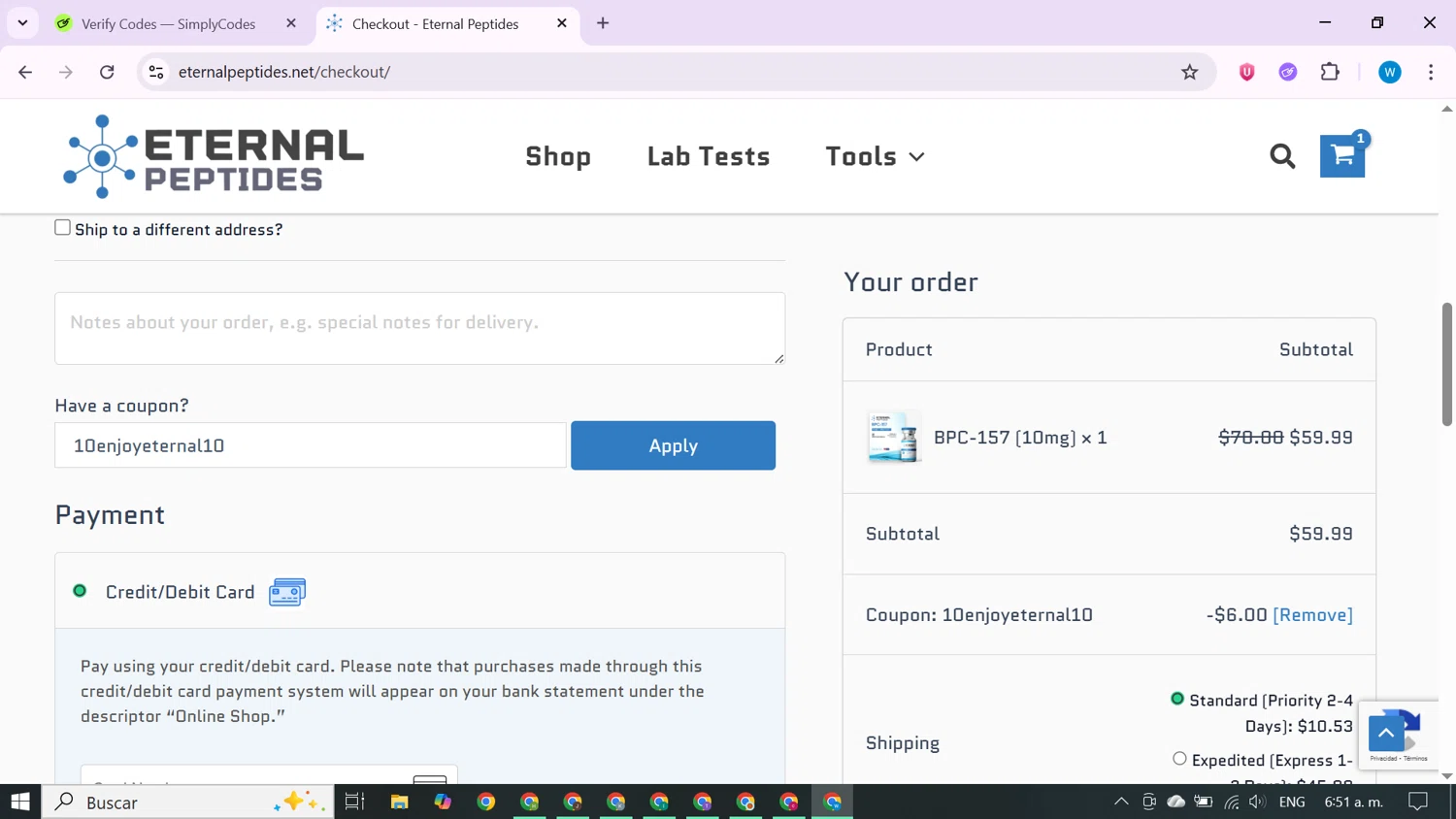Click the credit card payment icon
The width and height of the screenshot is (1456, 819).
pos(287,592)
